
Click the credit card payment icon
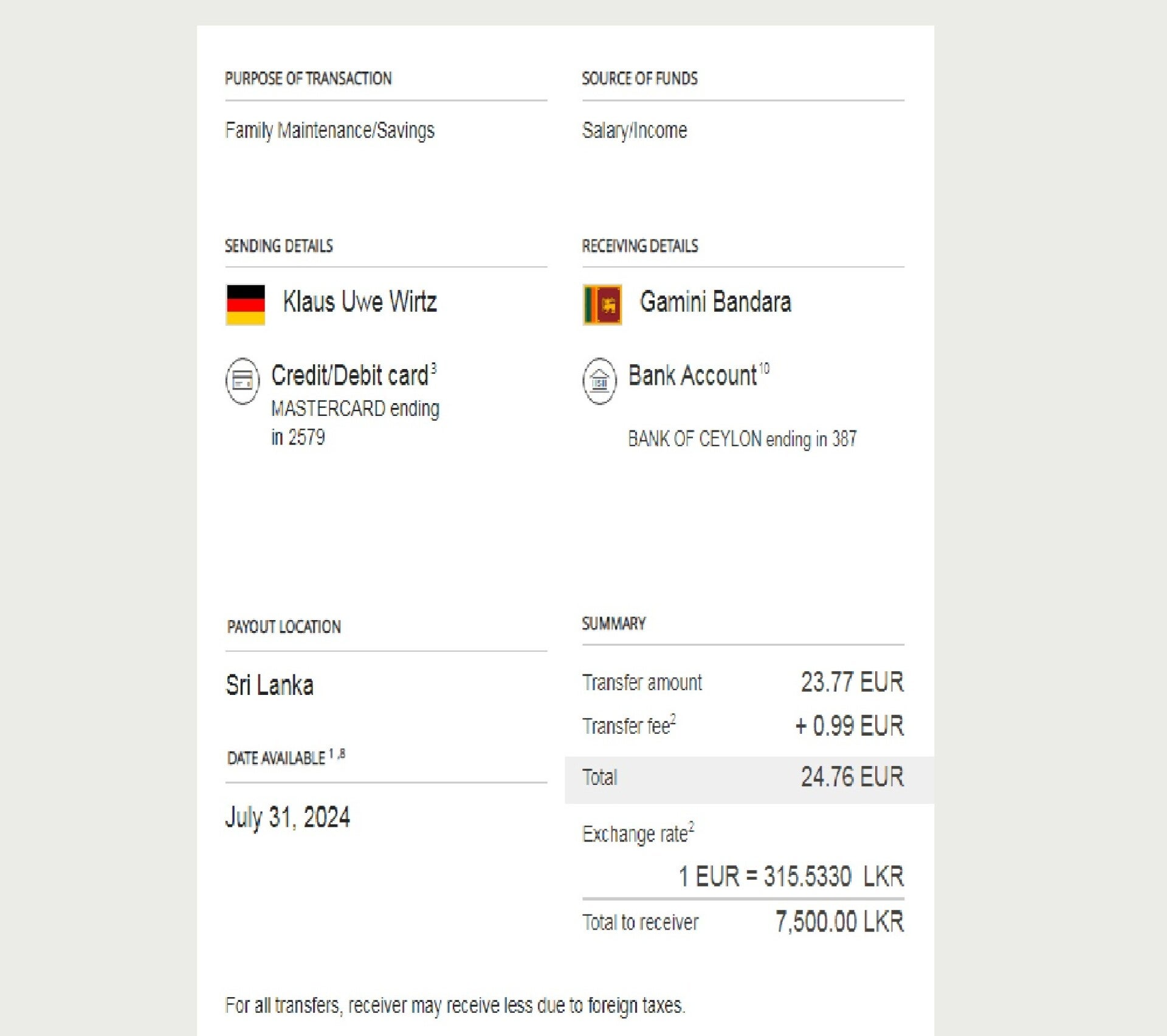[x=243, y=381]
